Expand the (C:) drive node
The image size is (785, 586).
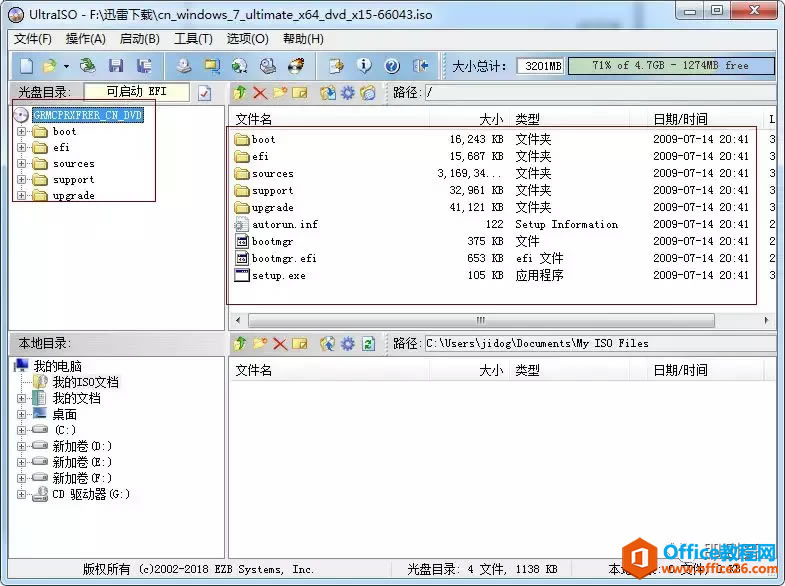pyautogui.click(x=22, y=430)
